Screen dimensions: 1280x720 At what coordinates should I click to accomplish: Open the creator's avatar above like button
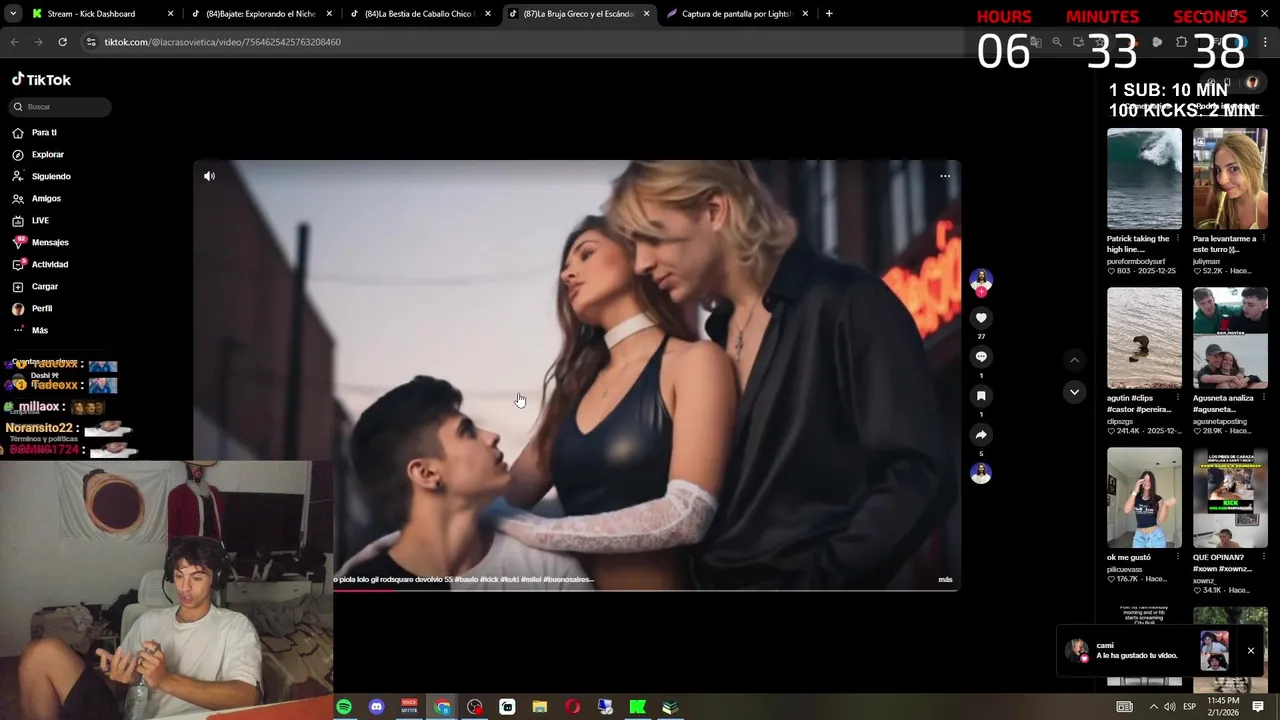click(x=981, y=280)
